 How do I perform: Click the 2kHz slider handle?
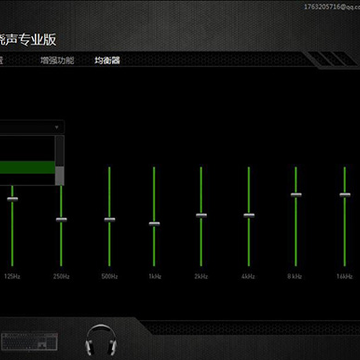coord(201,215)
